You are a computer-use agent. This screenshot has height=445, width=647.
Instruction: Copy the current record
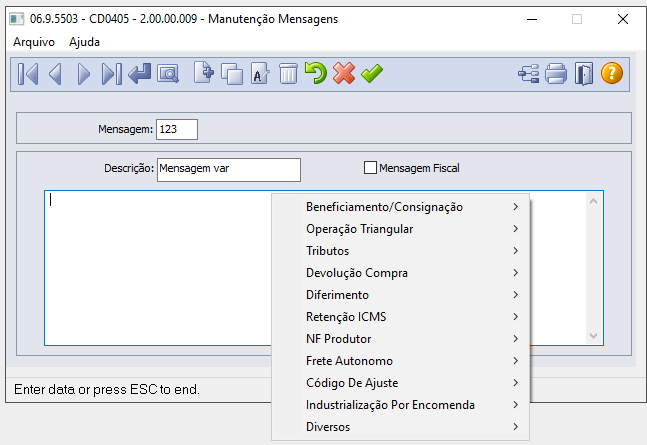click(x=232, y=74)
